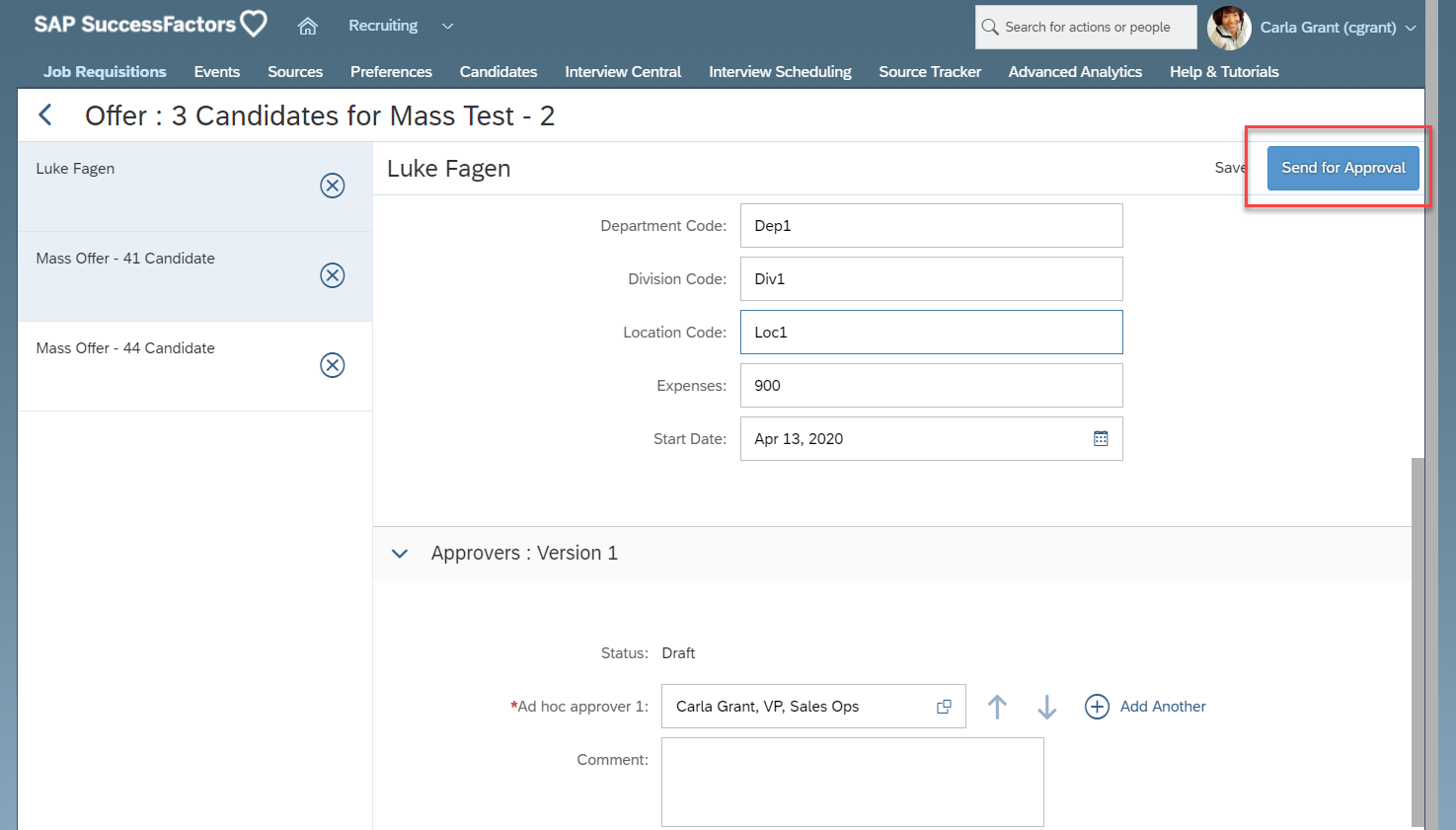Click into the Division Code field
The image size is (1456, 830).
tap(931, 278)
